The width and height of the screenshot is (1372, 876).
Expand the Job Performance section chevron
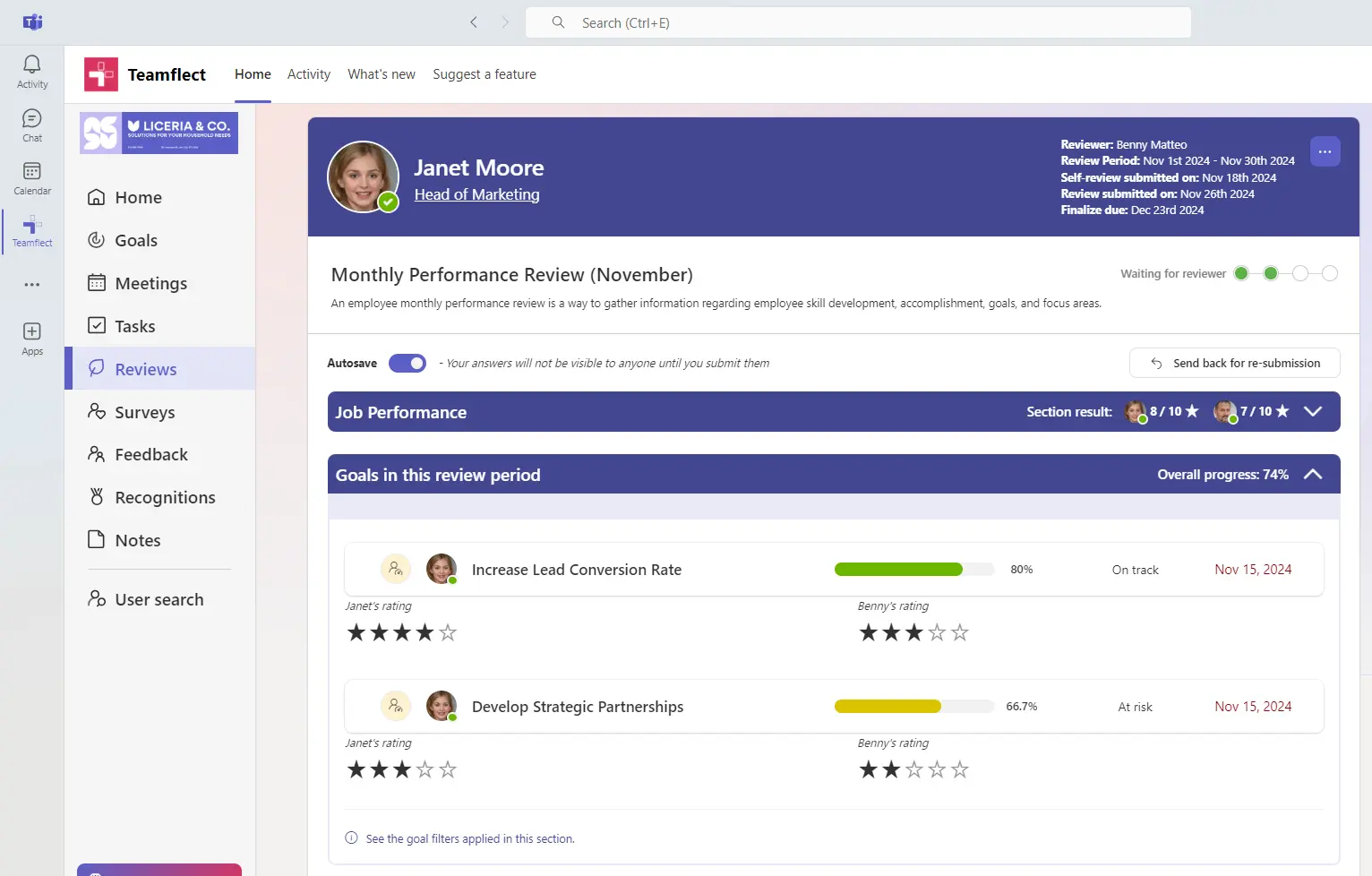[1313, 411]
